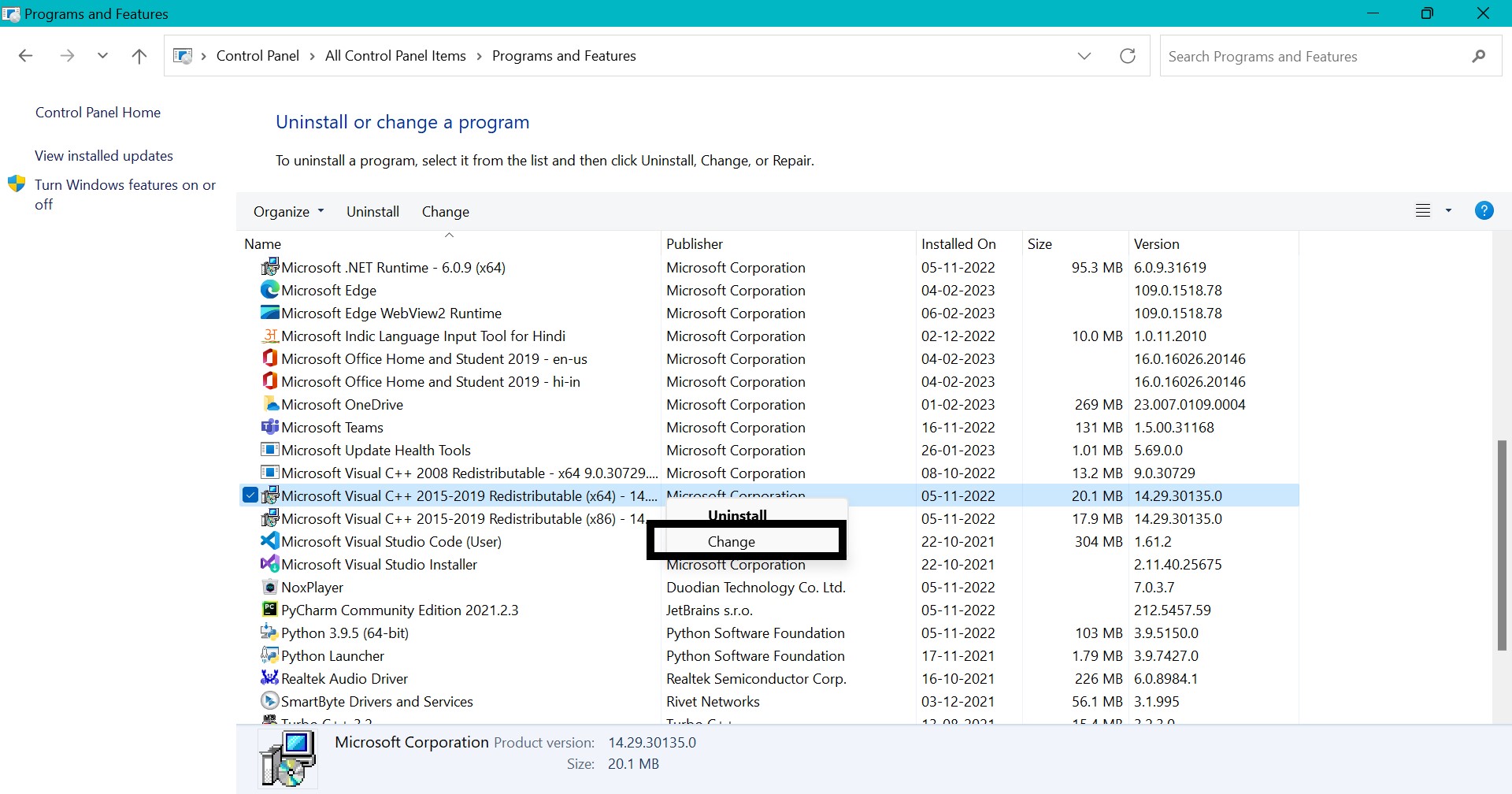Click the Python 3.9.5 (64-bit) icon
The height and width of the screenshot is (794, 1512).
point(269,633)
